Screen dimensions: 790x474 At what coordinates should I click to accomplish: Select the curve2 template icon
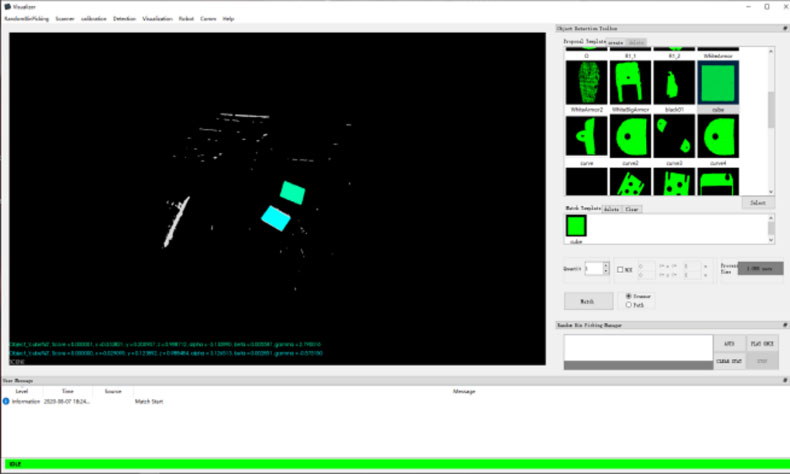pyautogui.click(x=630, y=135)
